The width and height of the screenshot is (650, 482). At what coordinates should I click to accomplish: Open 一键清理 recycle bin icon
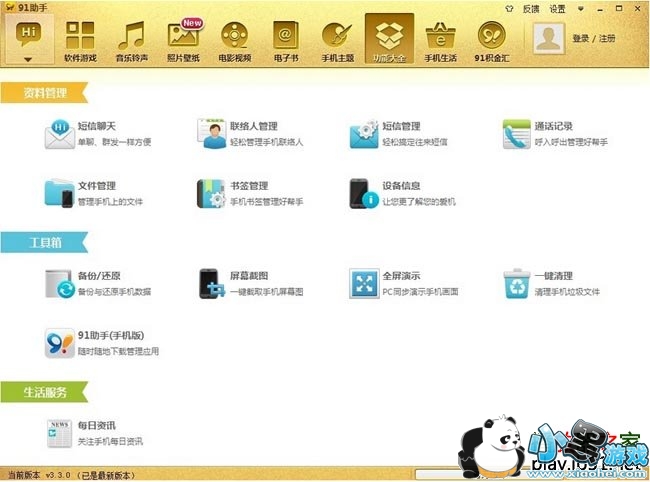tap(517, 284)
